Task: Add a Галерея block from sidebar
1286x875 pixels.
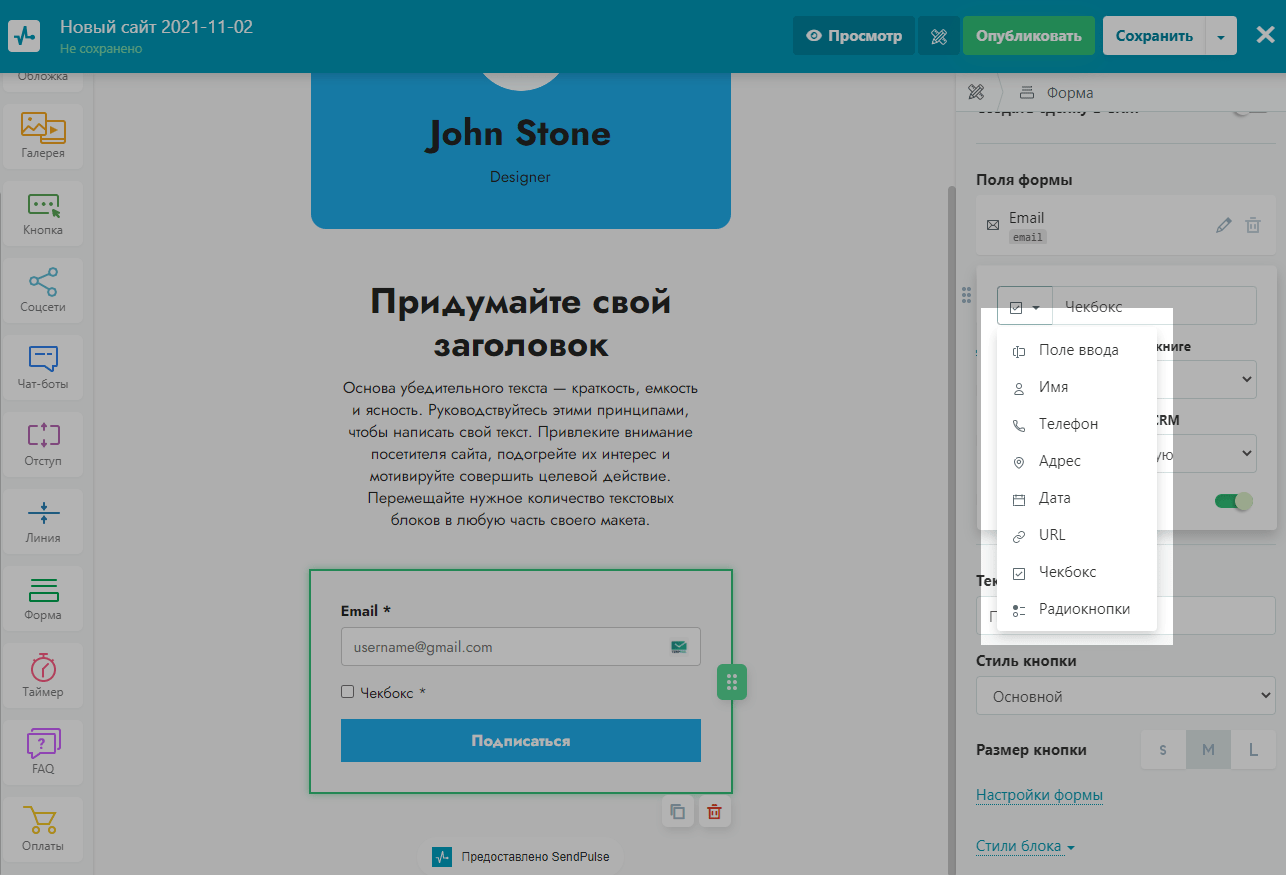Action: (x=43, y=136)
